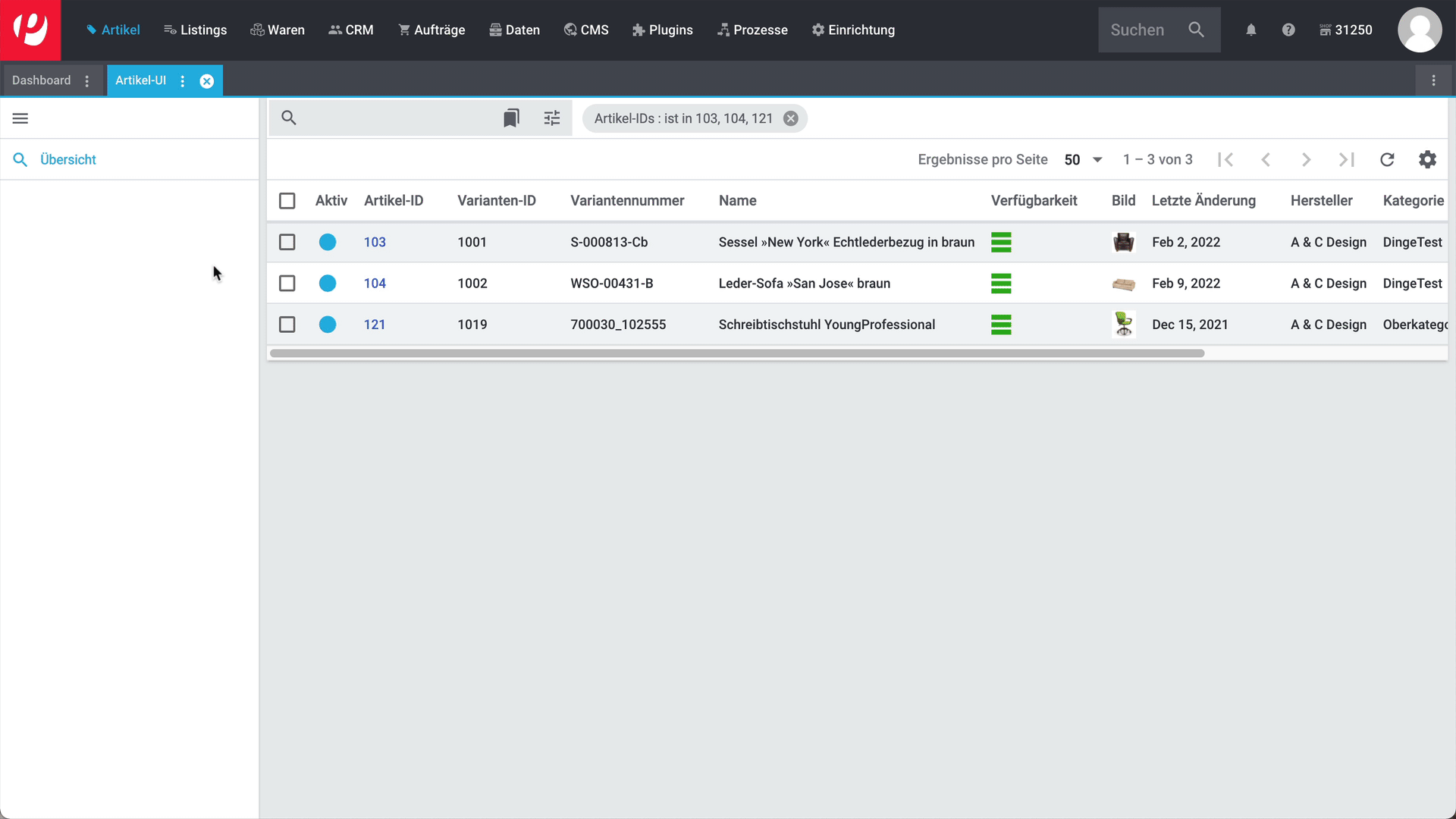This screenshot has width=1456, height=819.
Task: Click the Übersicht sidebar link
Action: tap(67, 159)
